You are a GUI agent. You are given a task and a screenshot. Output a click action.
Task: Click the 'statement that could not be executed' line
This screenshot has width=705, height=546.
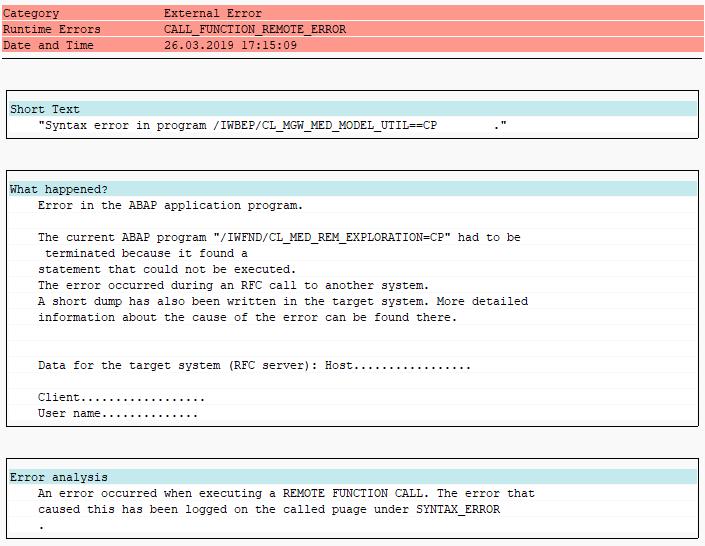tap(167, 269)
